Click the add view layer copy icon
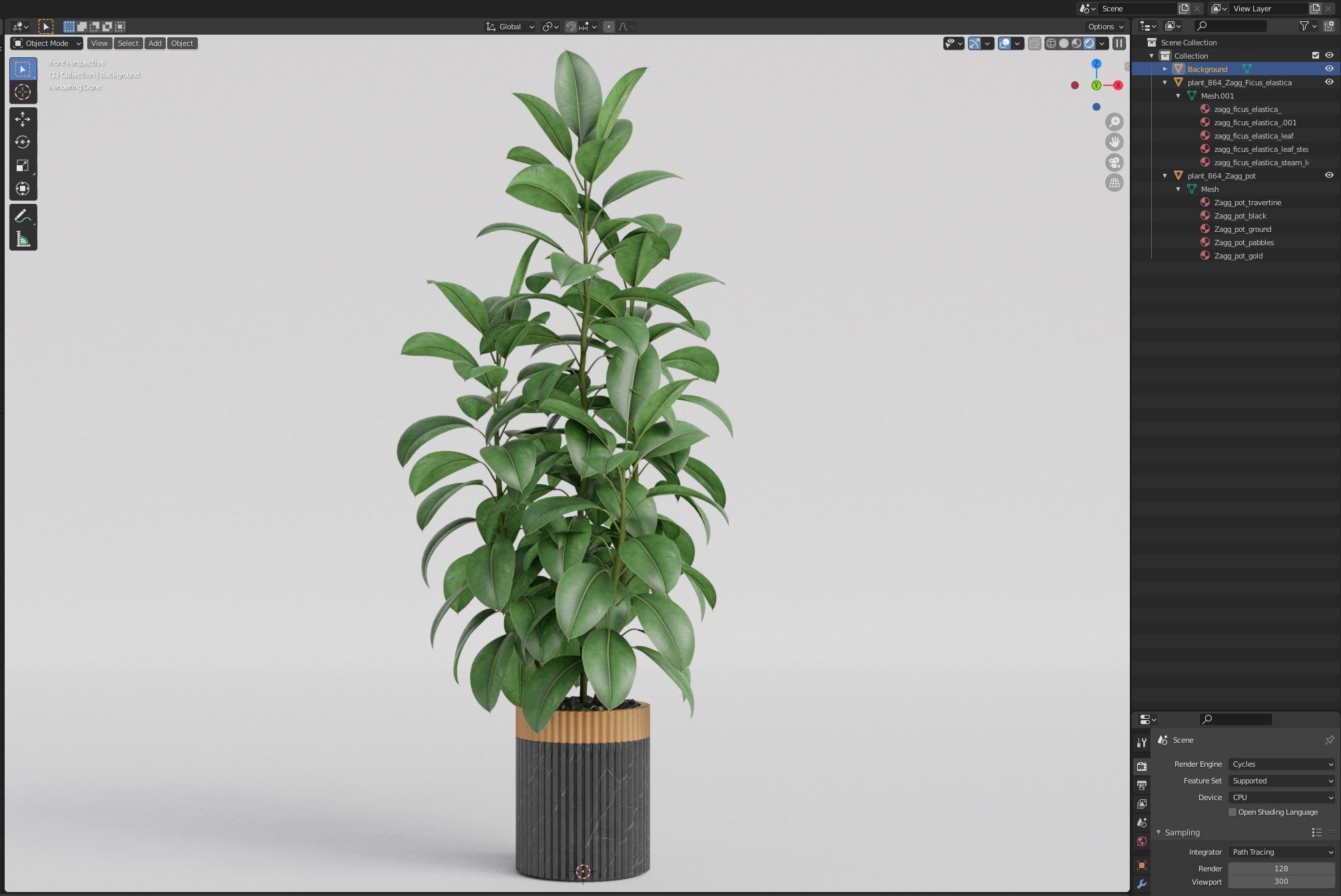 1315,9
